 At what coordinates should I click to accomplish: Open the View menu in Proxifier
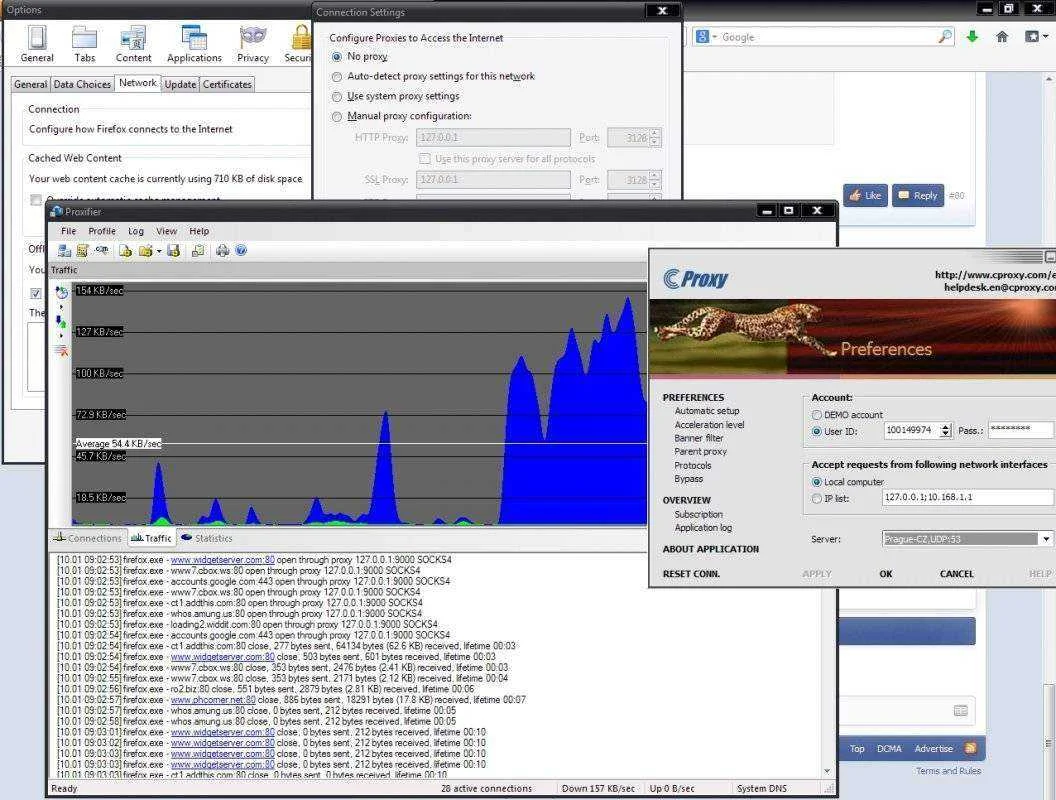click(x=166, y=231)
